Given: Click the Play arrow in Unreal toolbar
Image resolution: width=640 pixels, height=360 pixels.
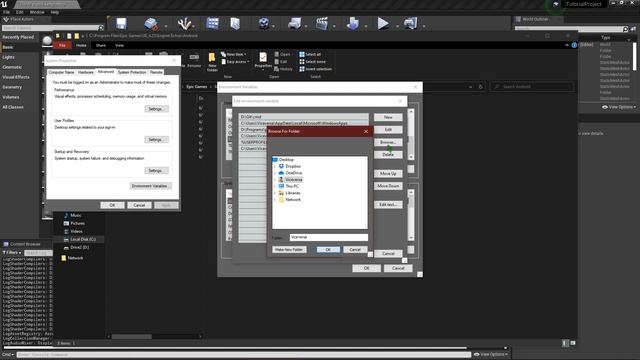Looking at the screenshot, I should [x=383, y=23].
